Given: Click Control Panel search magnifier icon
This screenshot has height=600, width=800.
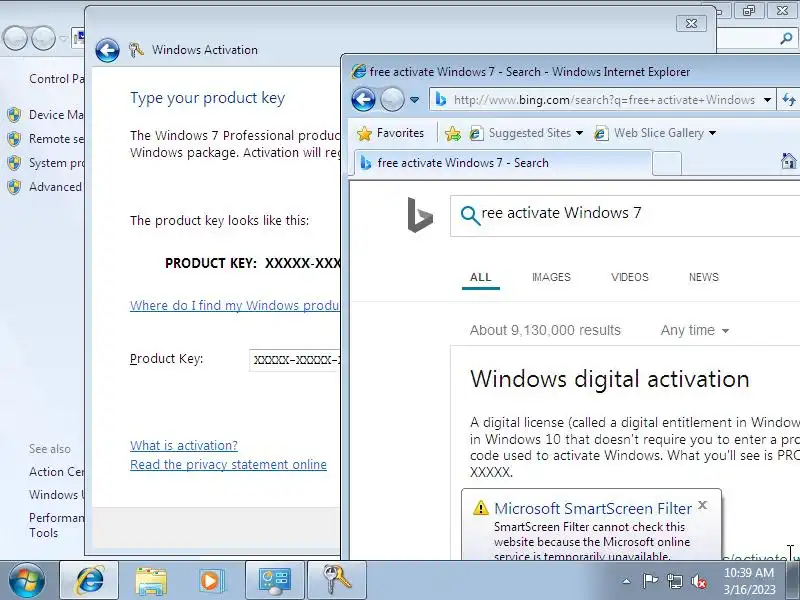Looking at the screenshot, I should point(786,38).
